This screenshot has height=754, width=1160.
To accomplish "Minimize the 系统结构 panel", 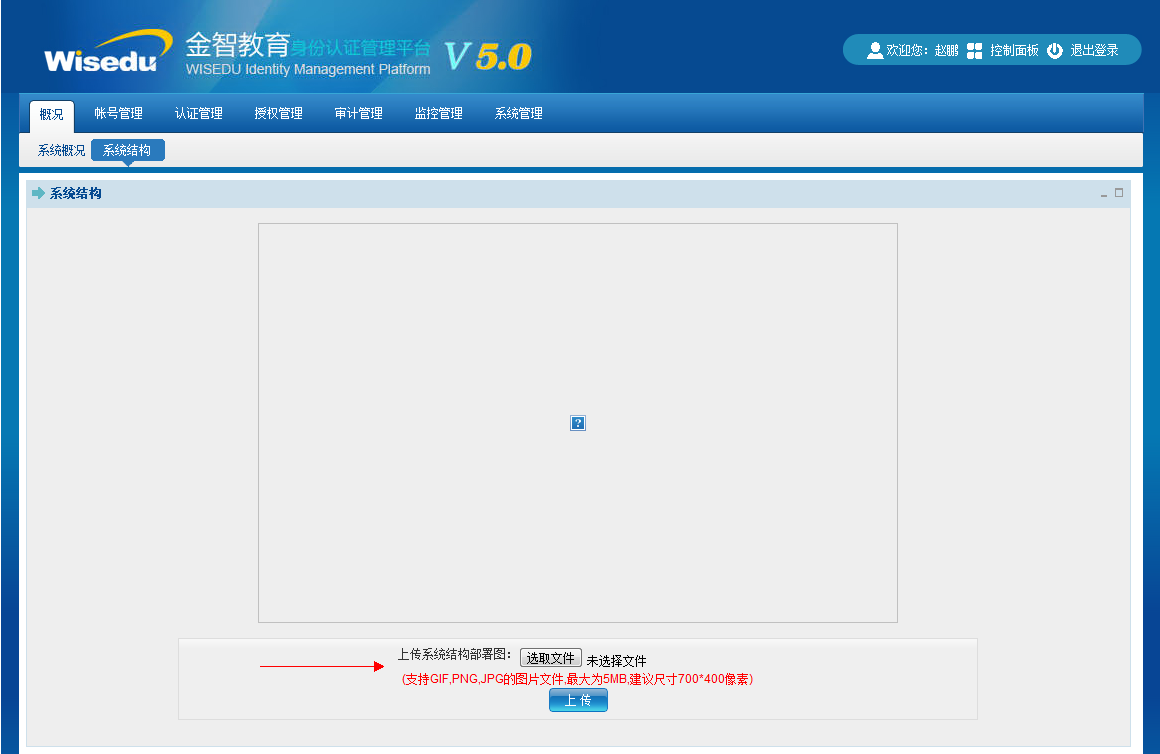I will pyautogui.click(x=1104, y=194).
